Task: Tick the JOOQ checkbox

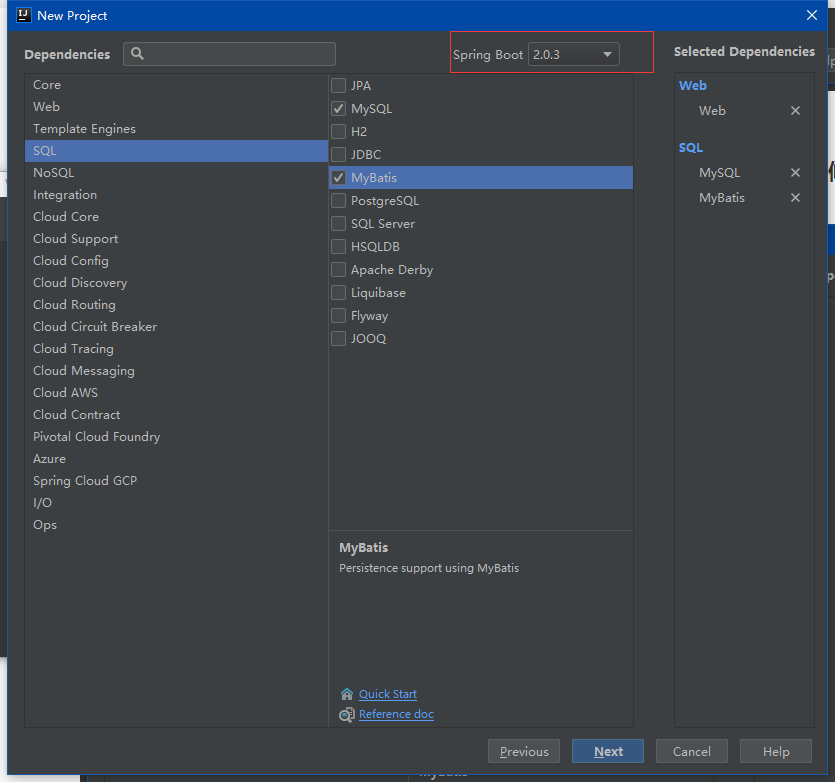Action: pyautogui.click(x=339, y=338)
